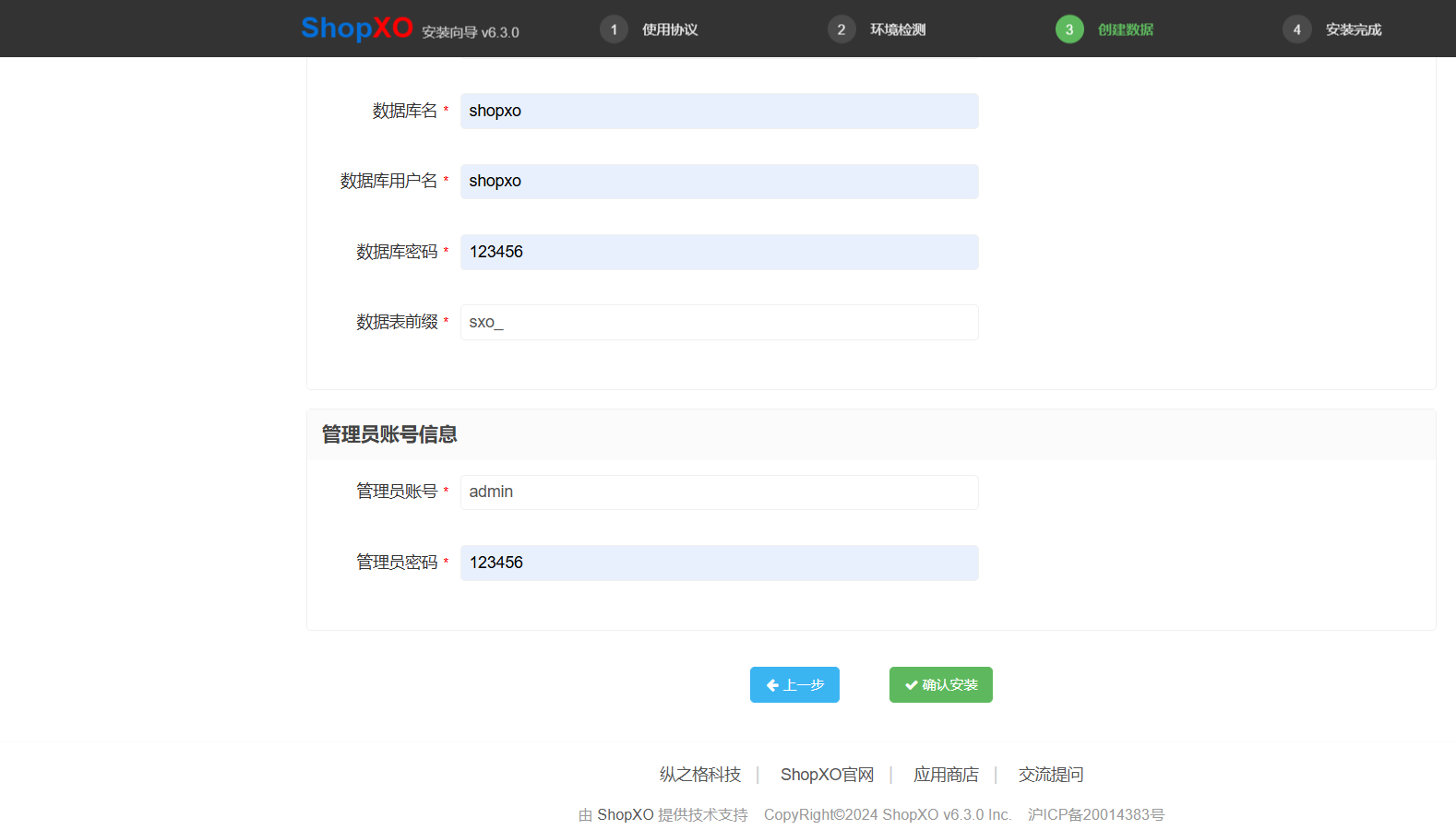
Task: Click the 管理员账号信息 section heading
Action: 389,434
